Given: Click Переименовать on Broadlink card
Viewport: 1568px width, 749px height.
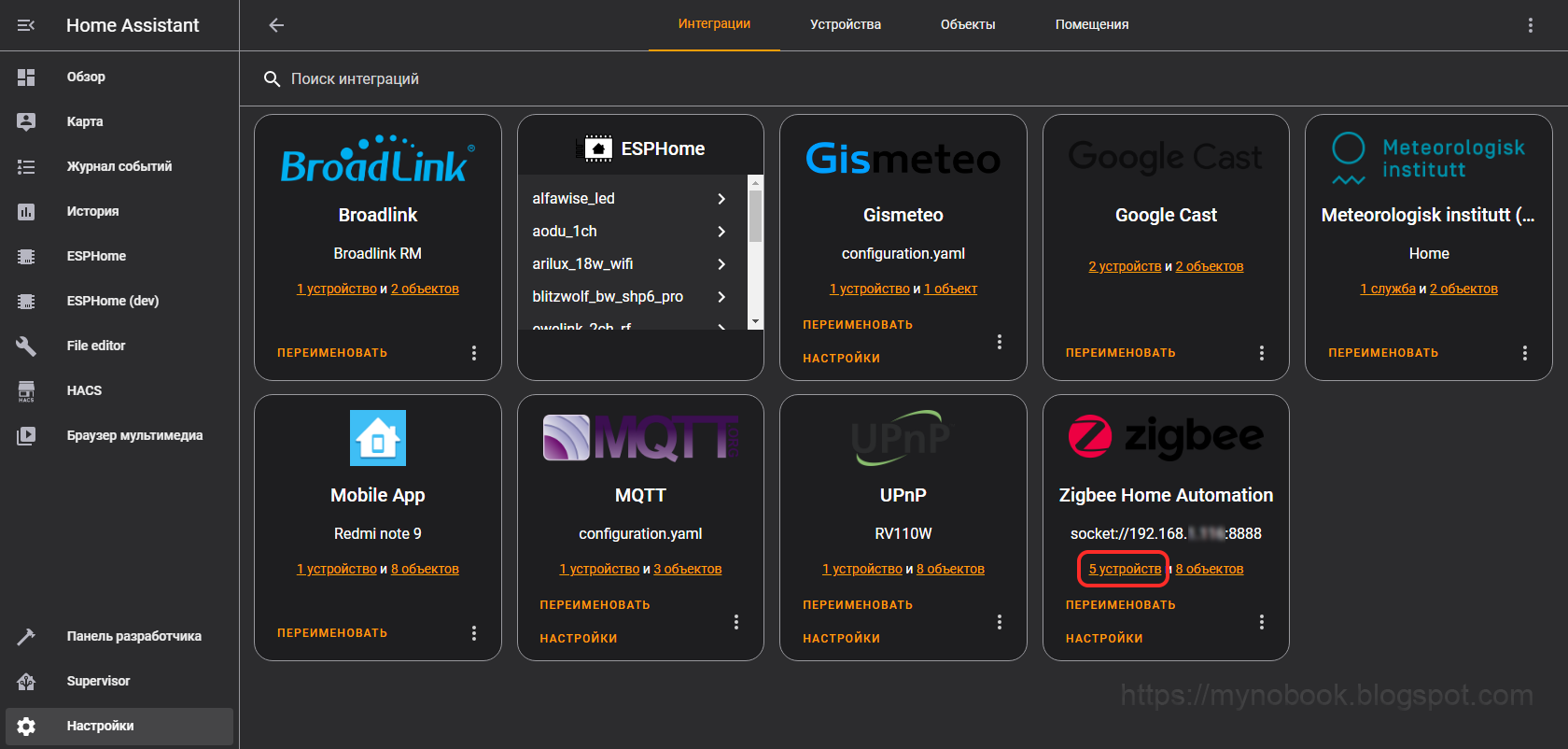Looking at the screenshot, I should pyautogui.click(x=332, y=353).
